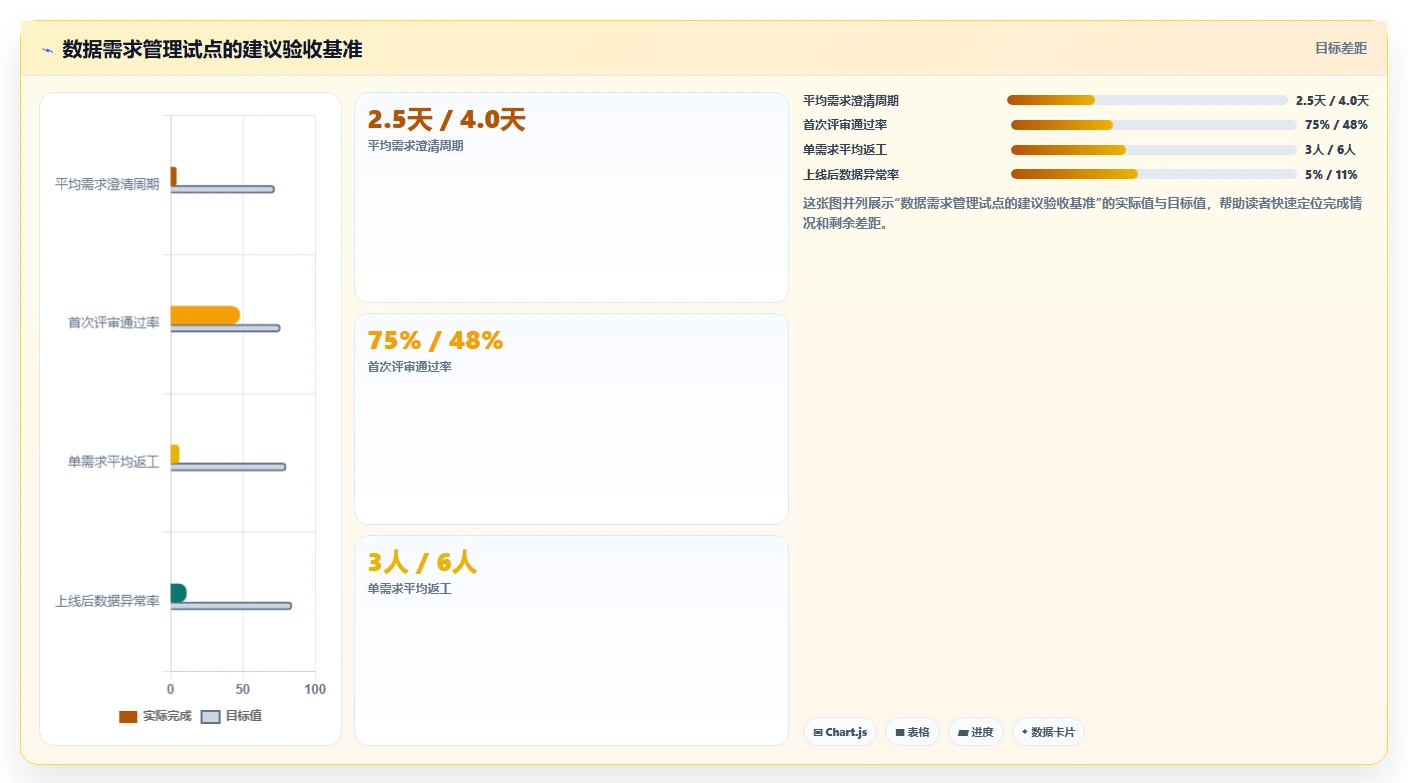Screen dimensions: 1408x783
Task: Click the 首次评审通过率 progress row label
Action: (845, 125)
